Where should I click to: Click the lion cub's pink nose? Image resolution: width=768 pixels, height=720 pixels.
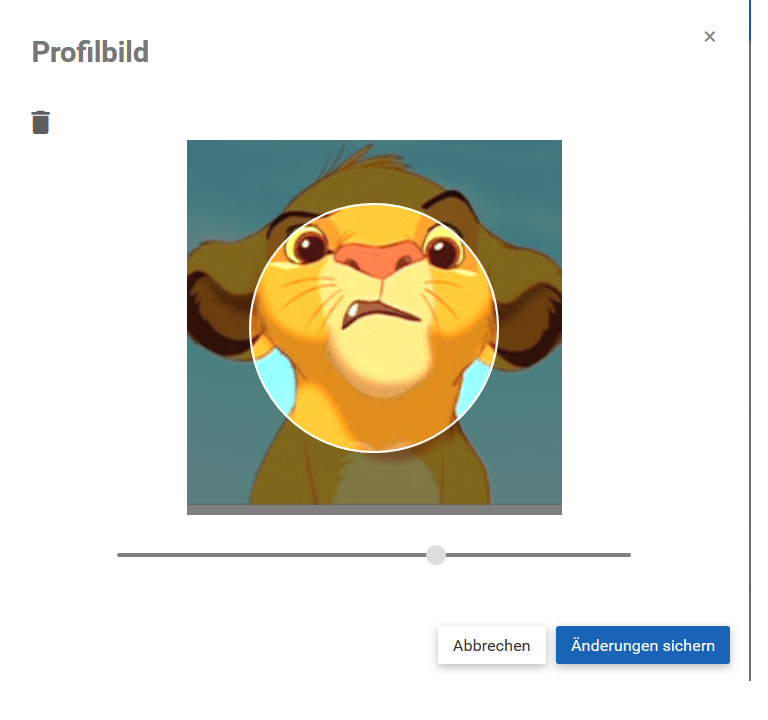[379, 258]
